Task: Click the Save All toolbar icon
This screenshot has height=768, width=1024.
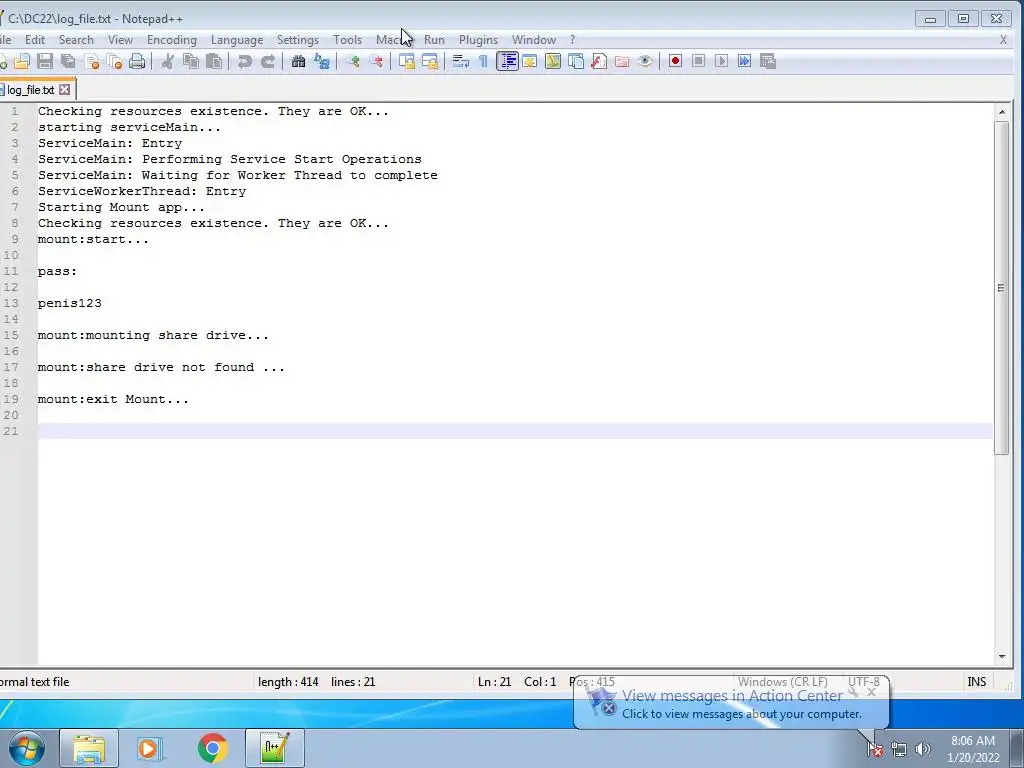Action: 68,61
